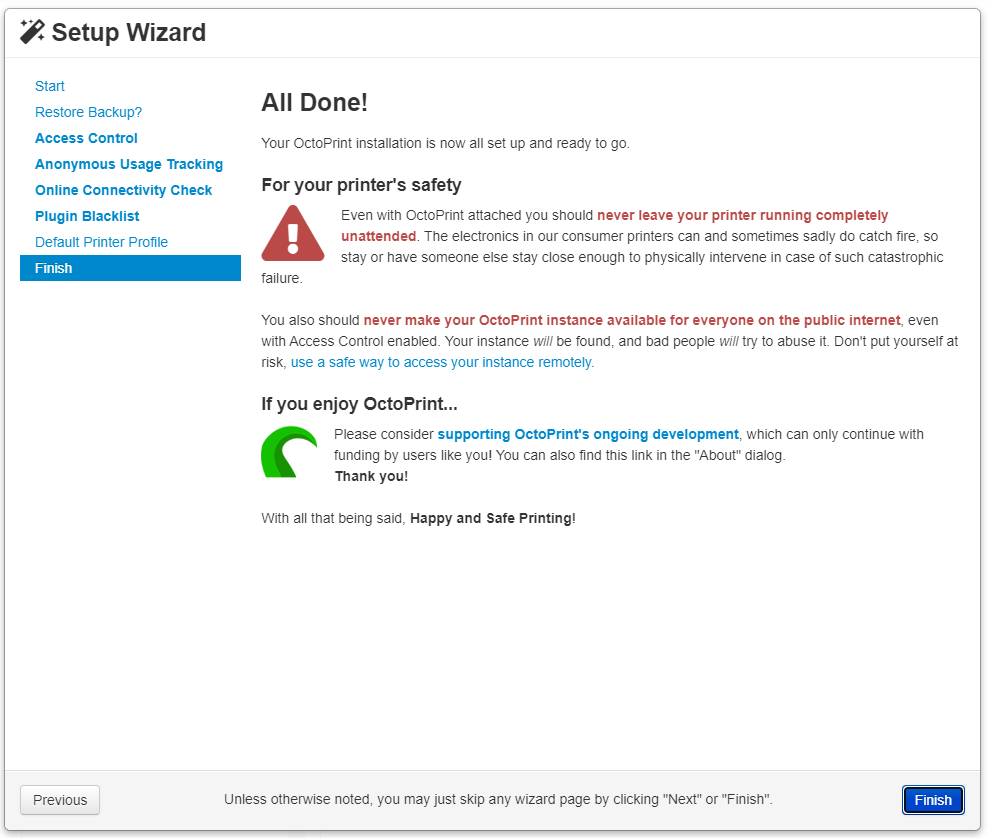989x838 pixels.
Task: Click "If you enjoy OctoPrint..." heading
Action: 360,404
